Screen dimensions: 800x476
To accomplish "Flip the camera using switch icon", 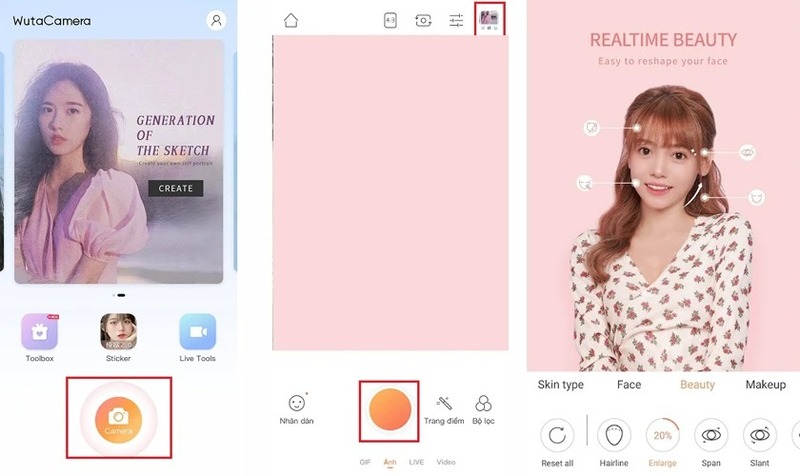I will point(423,20).
